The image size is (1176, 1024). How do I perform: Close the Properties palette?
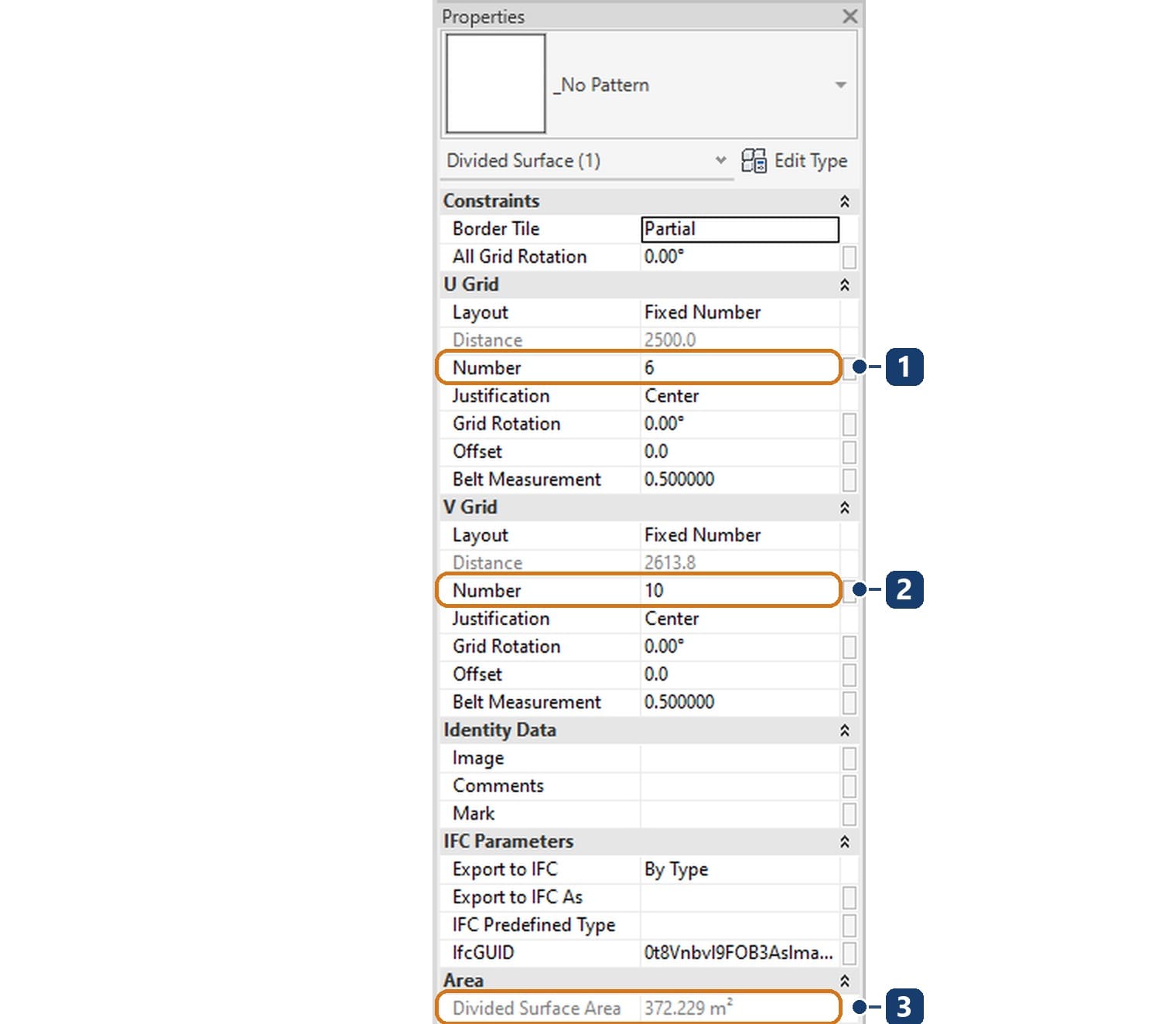click(850, 16)
